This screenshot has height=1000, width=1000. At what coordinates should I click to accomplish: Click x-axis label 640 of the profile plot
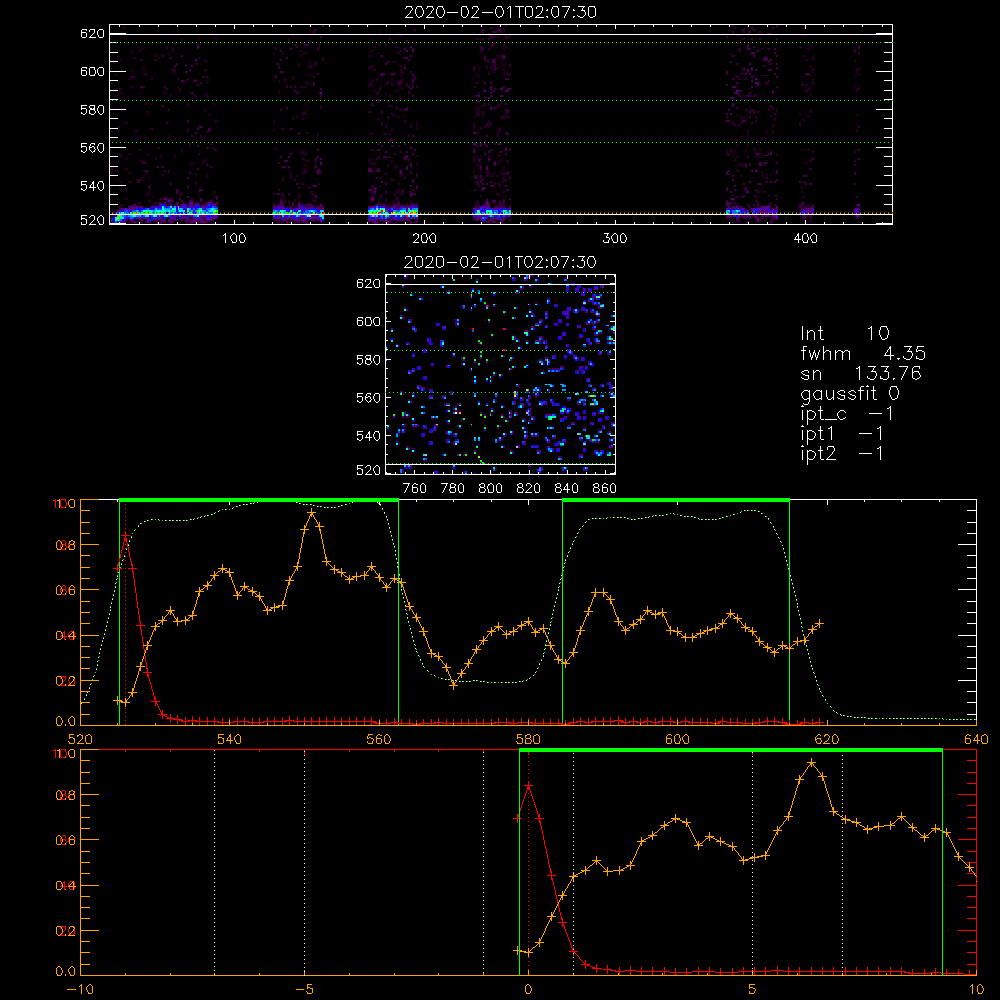click(976, 740)
